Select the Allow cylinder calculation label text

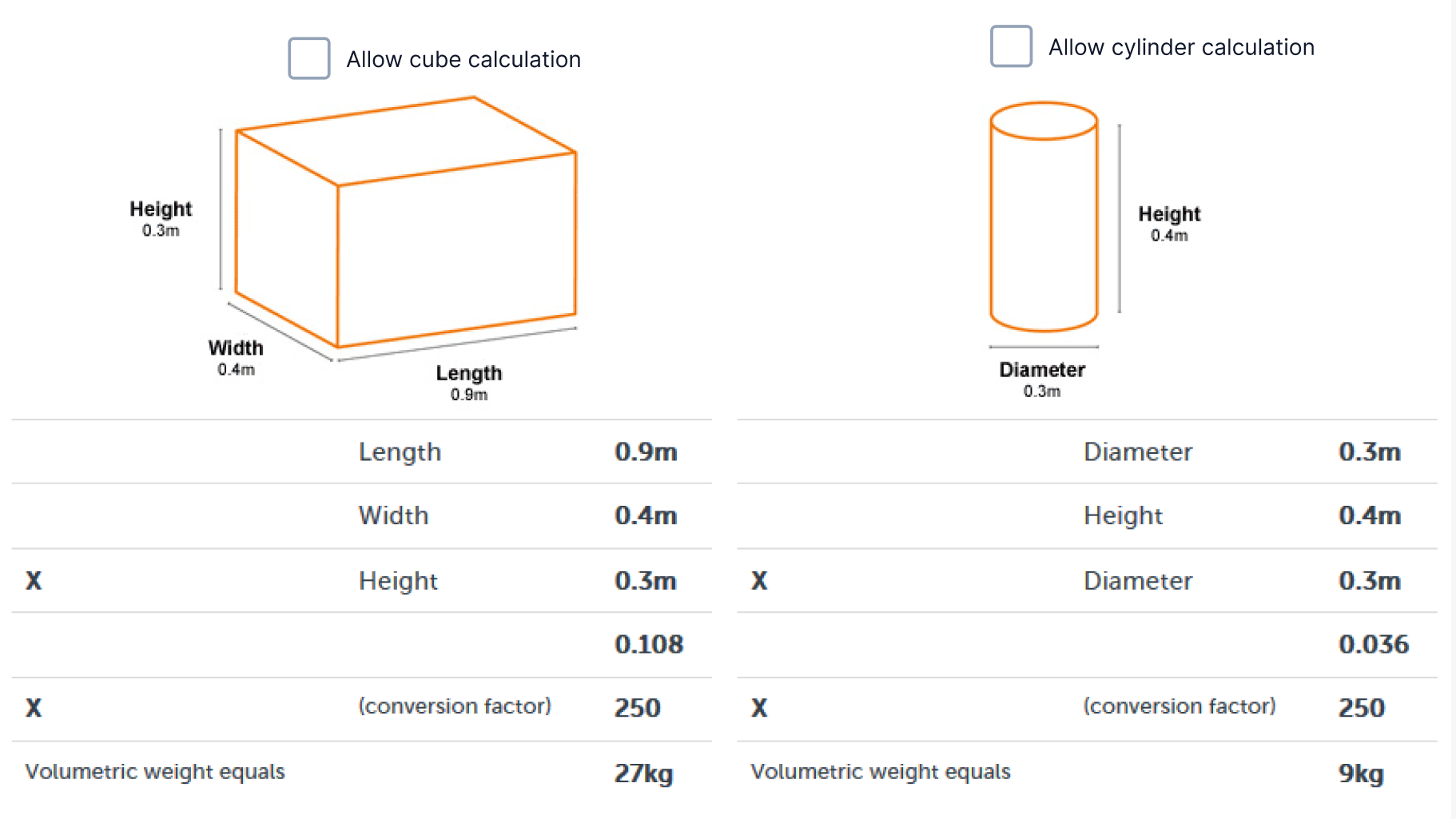(1181, 48)
